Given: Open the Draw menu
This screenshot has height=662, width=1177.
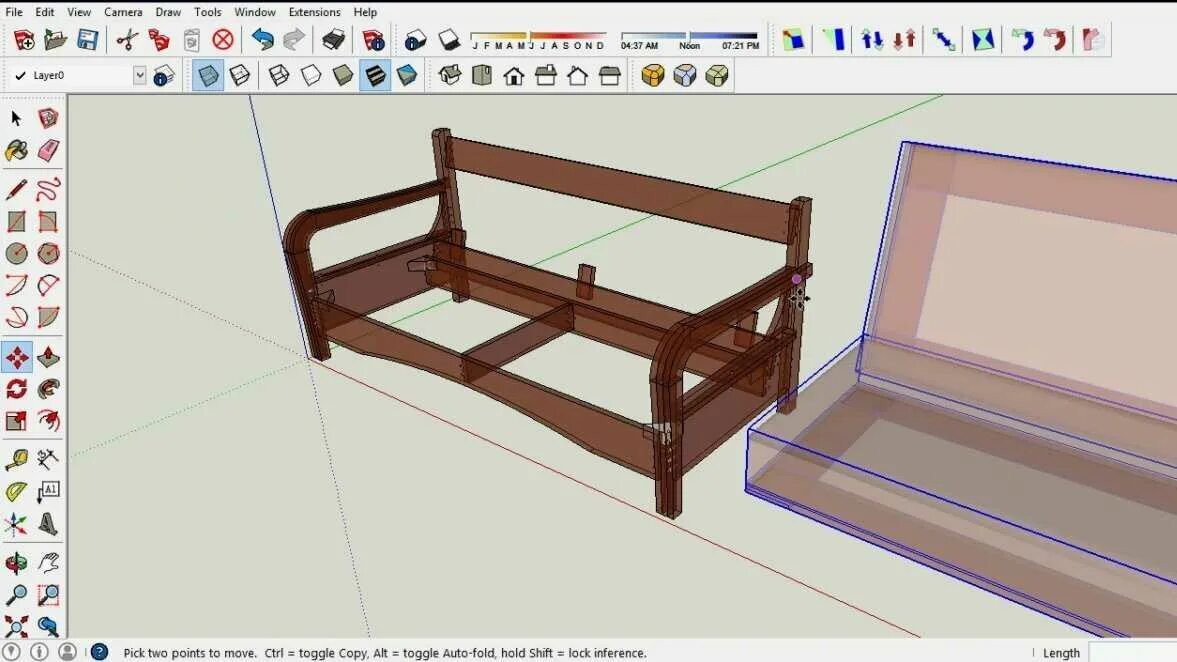Looking at the screenshot, I should pos(168,12).
